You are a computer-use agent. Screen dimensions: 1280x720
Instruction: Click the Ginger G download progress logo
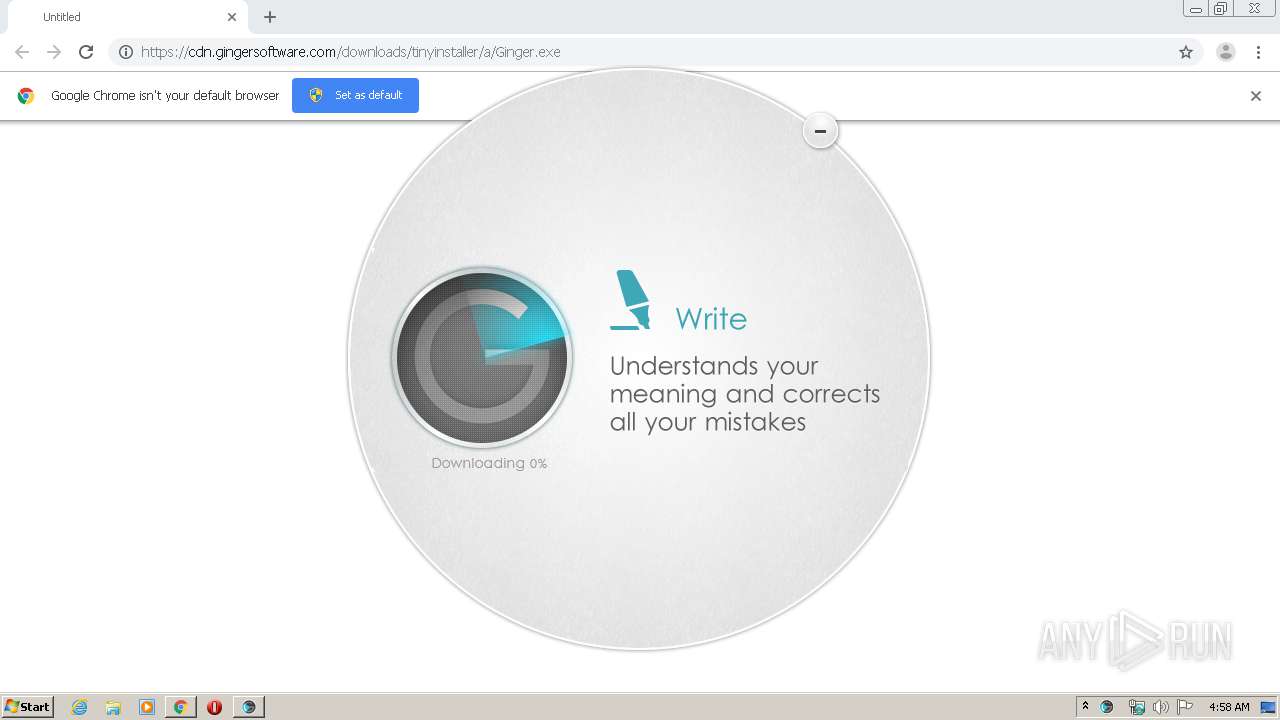tap(482, 357)
